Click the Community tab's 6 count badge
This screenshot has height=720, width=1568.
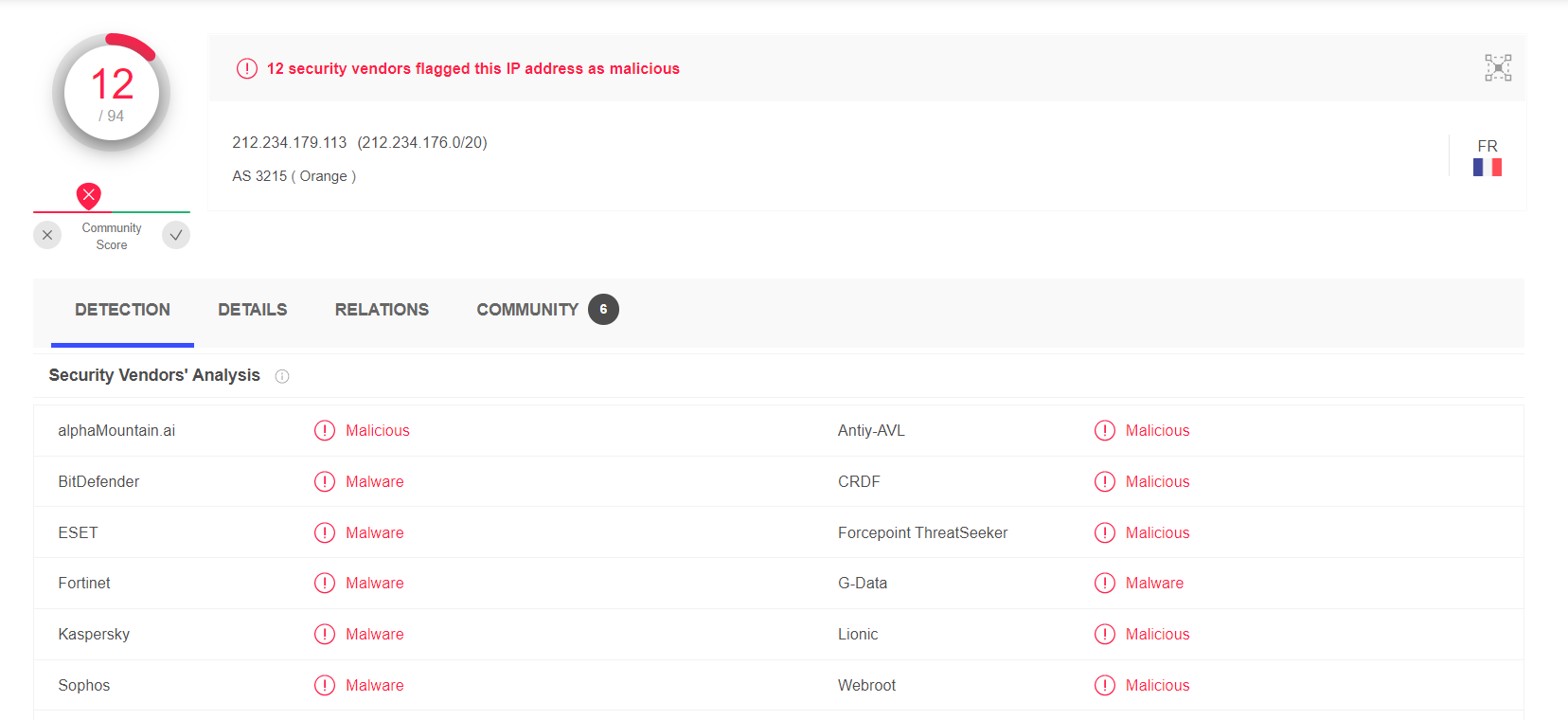coord(603,310)
